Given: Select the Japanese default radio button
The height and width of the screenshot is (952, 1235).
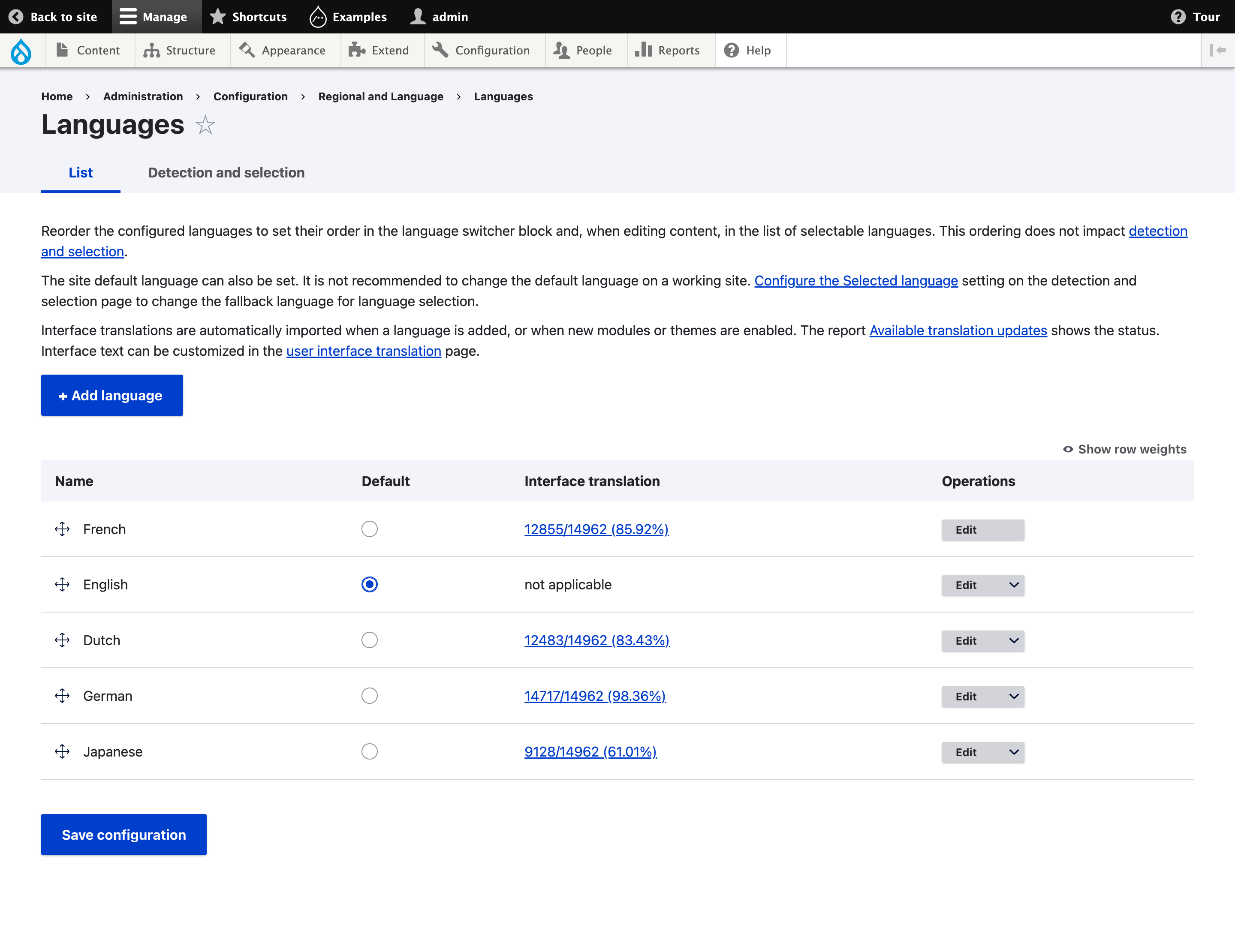Looking at the screenshot, I should pyautogui.click(x=369, y=751).
